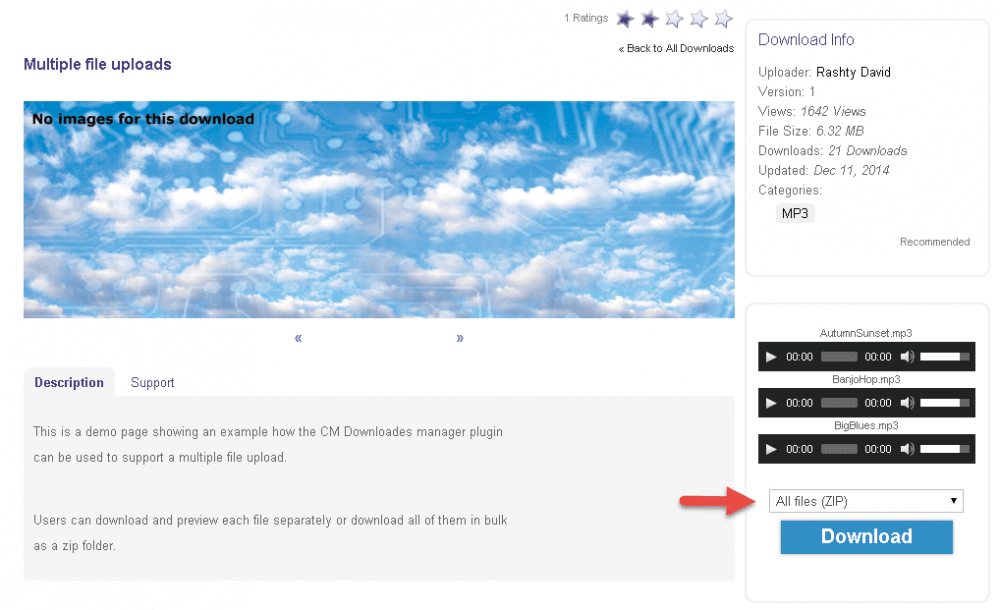Mute the BanjoHop.mp3 player
The image size is (1000, 610).
click(x=906, y=403)
